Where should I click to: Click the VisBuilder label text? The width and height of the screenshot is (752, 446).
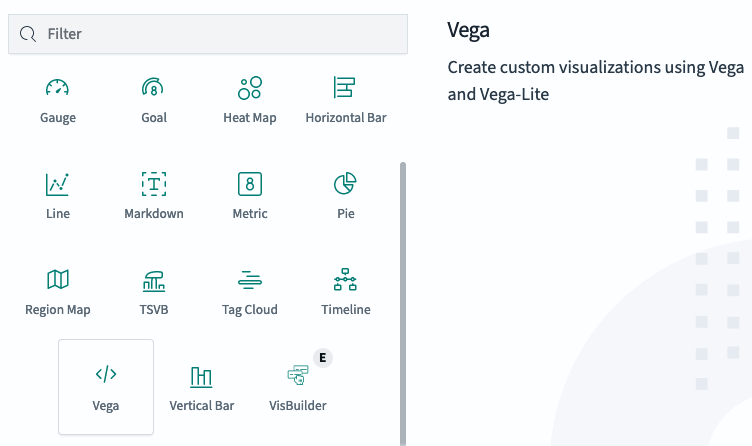pyautogui.click(x=298, y=406)
